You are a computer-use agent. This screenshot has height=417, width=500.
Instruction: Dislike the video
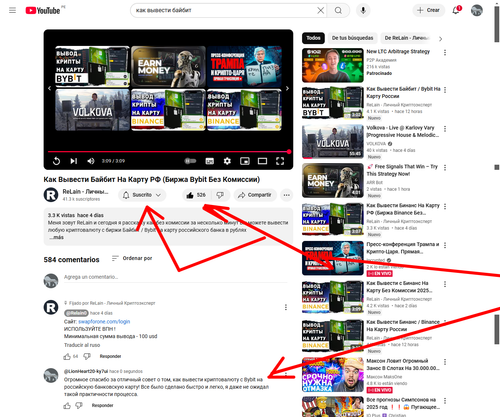point(220,195)
